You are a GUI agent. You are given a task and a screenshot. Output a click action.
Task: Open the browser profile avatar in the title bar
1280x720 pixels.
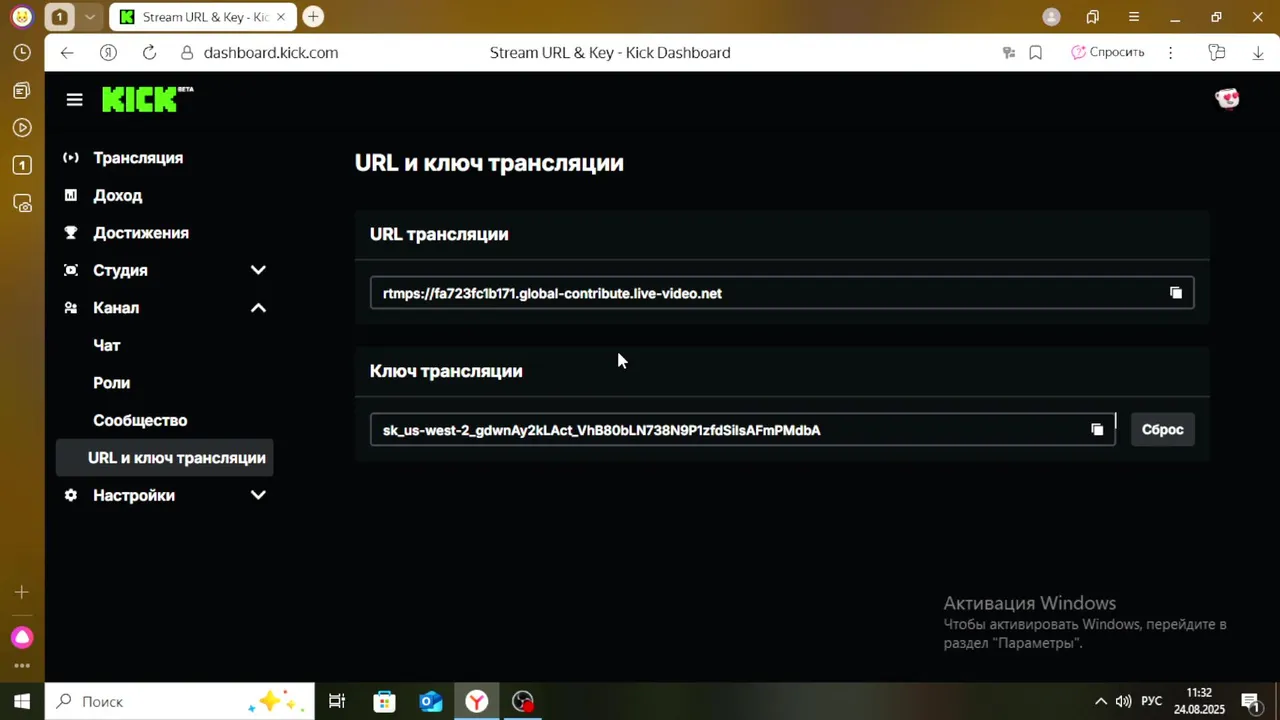[x=1051, y=17]
